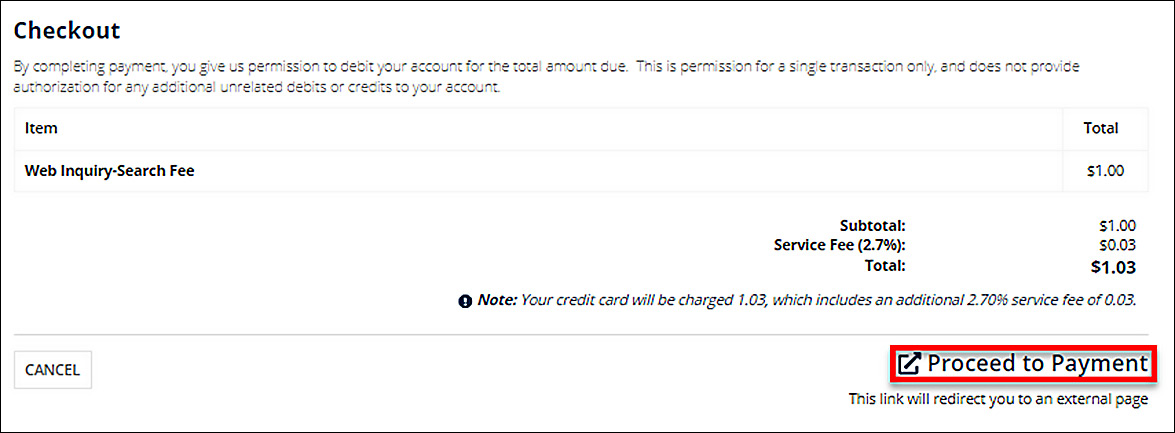Click the Total column header
1175x433 pixels.
1100,128
